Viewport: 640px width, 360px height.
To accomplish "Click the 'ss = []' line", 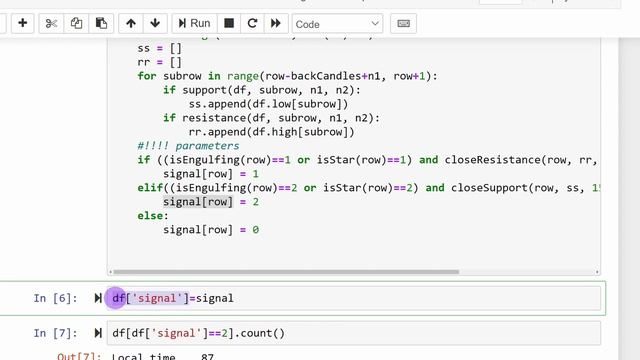I will (159, 48).
